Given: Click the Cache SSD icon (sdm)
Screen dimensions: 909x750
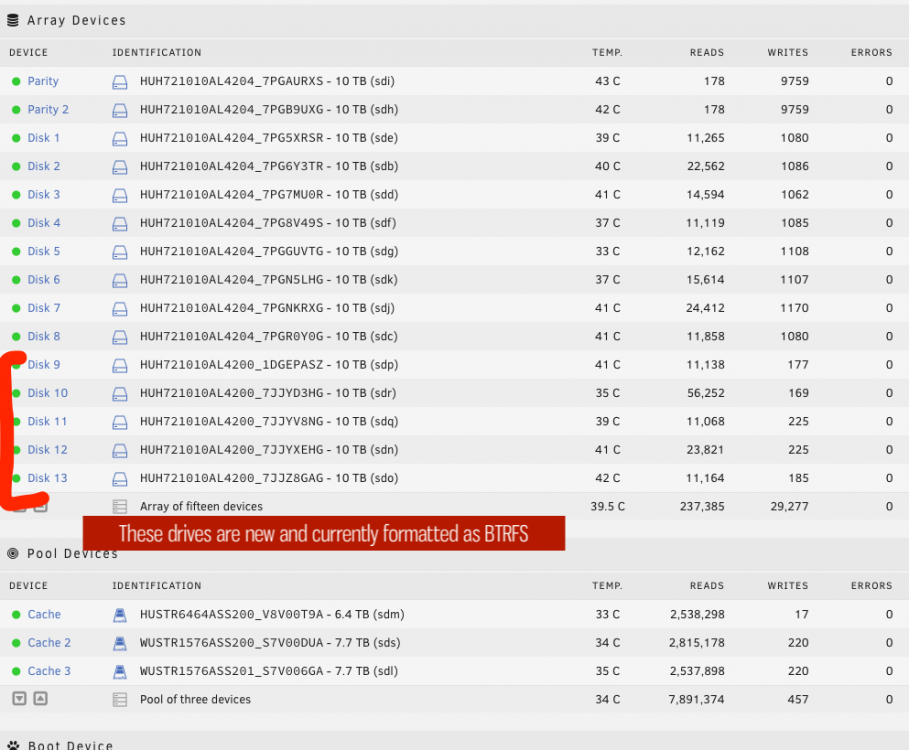Looking at the screenshot, I should click(x=119, y=615).
